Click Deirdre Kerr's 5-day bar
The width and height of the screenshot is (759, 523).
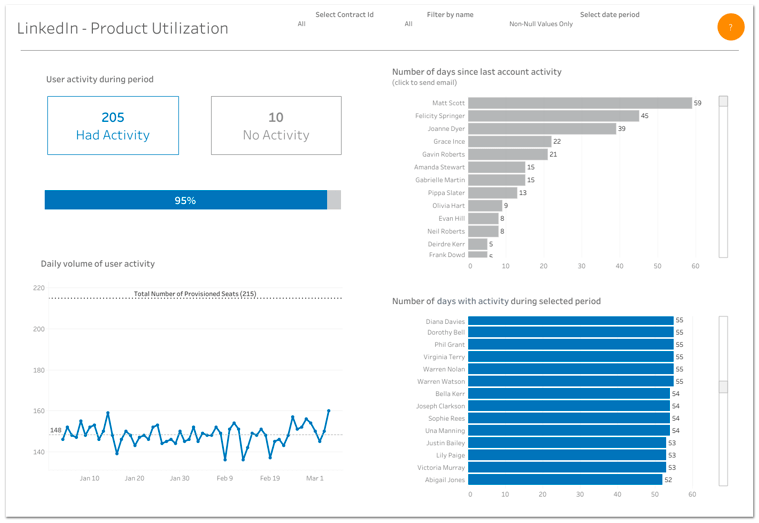(x=478, y=244)
